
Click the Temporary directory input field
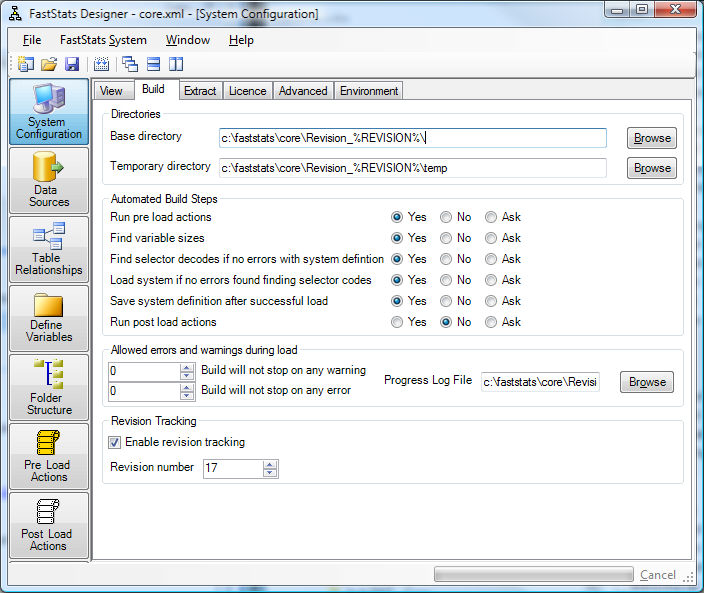point(413,168)
